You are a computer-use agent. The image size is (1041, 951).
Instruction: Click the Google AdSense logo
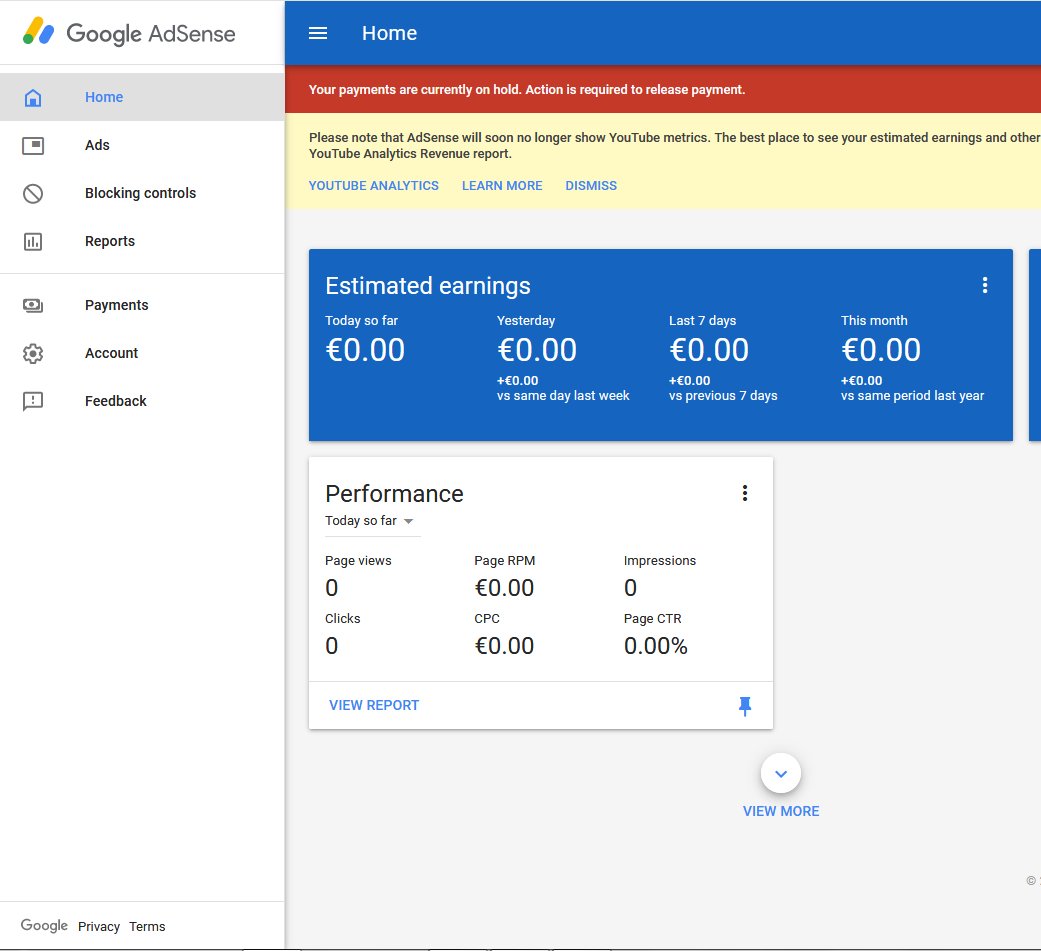click(129, 33)
